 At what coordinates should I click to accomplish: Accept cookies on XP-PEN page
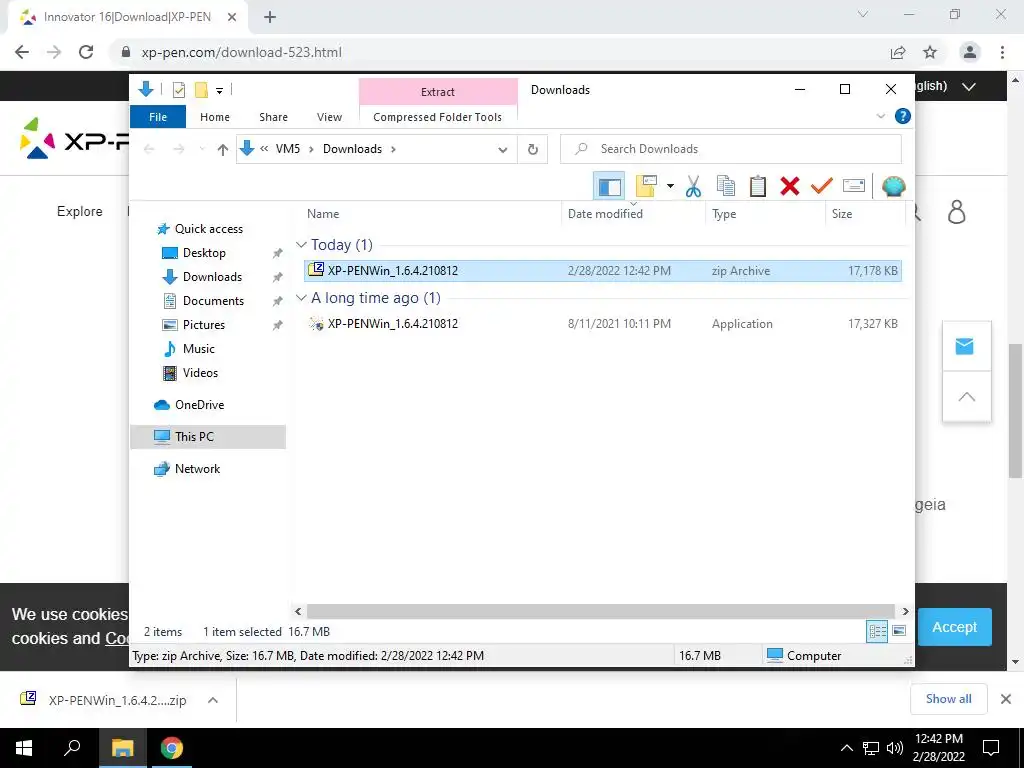954,627
